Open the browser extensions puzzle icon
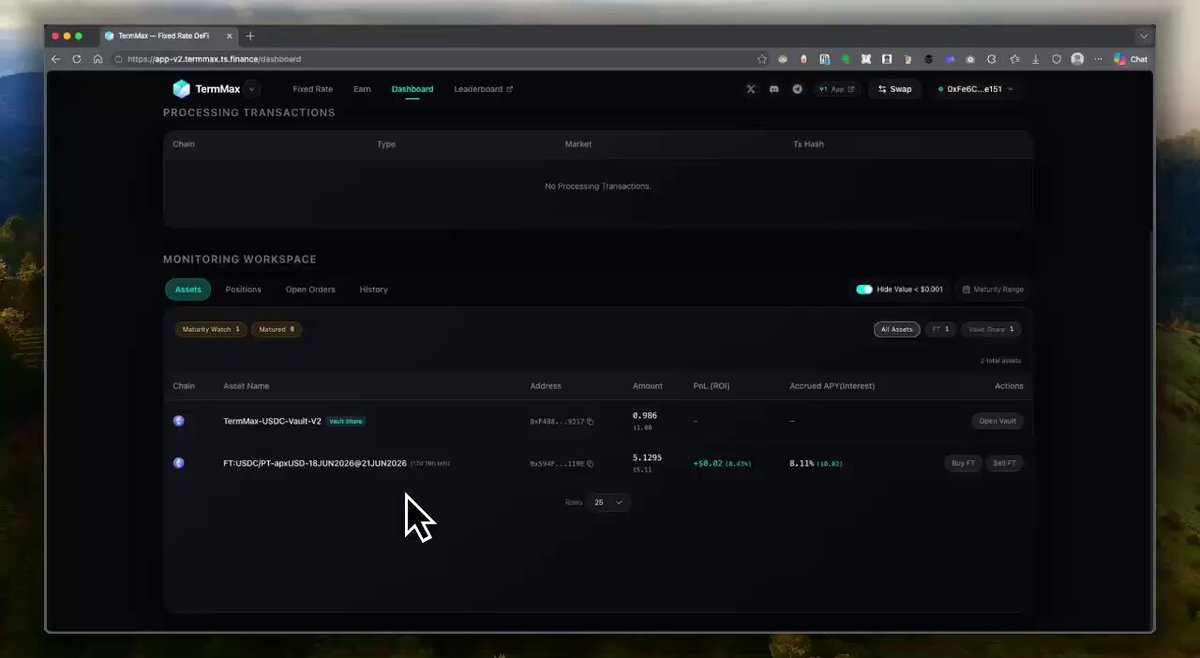This screenshot has height=658, width=1200. [x=992, y=59]
